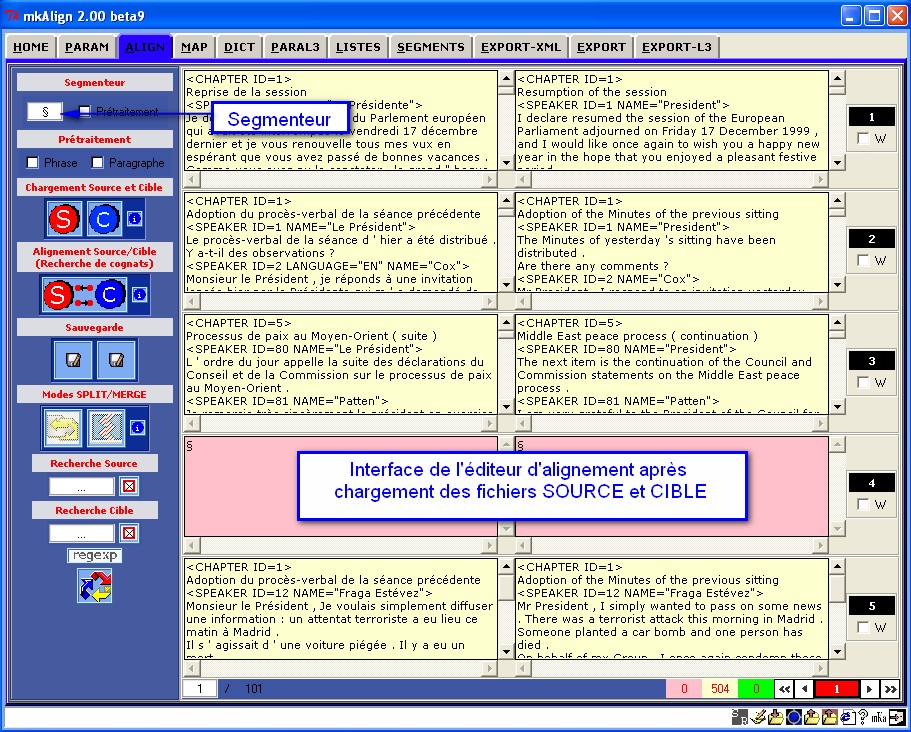Viewport: 911px width, 732px height.
Task: Tick the W checkbox for segment 5
Action: coord(863,627)
